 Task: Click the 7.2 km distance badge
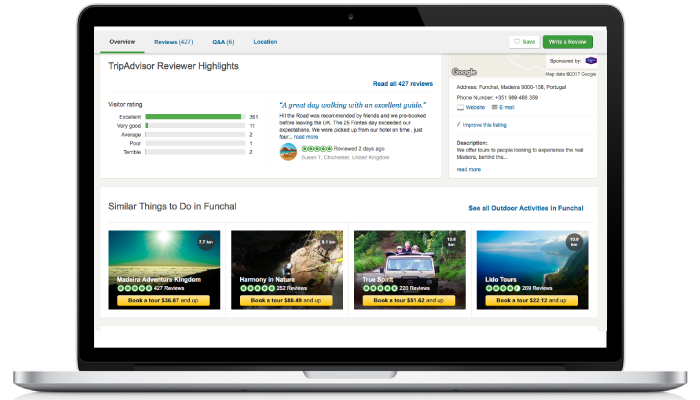[206, 242]
